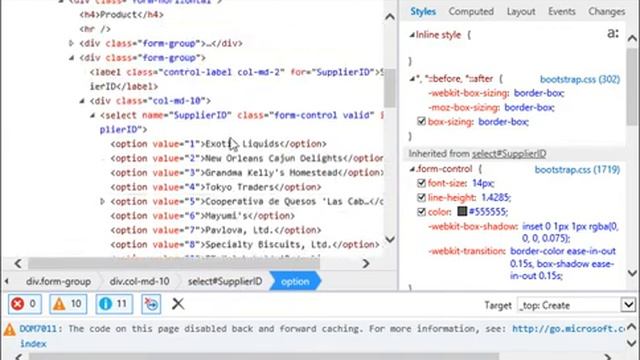
Task: Click the a: pseudo-state icon in Styles
Action: 613,33
